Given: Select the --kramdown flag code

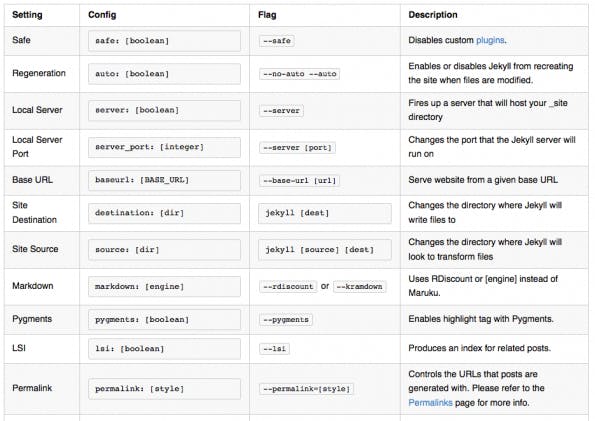Looking at the screenshot, I should (359, 287).
